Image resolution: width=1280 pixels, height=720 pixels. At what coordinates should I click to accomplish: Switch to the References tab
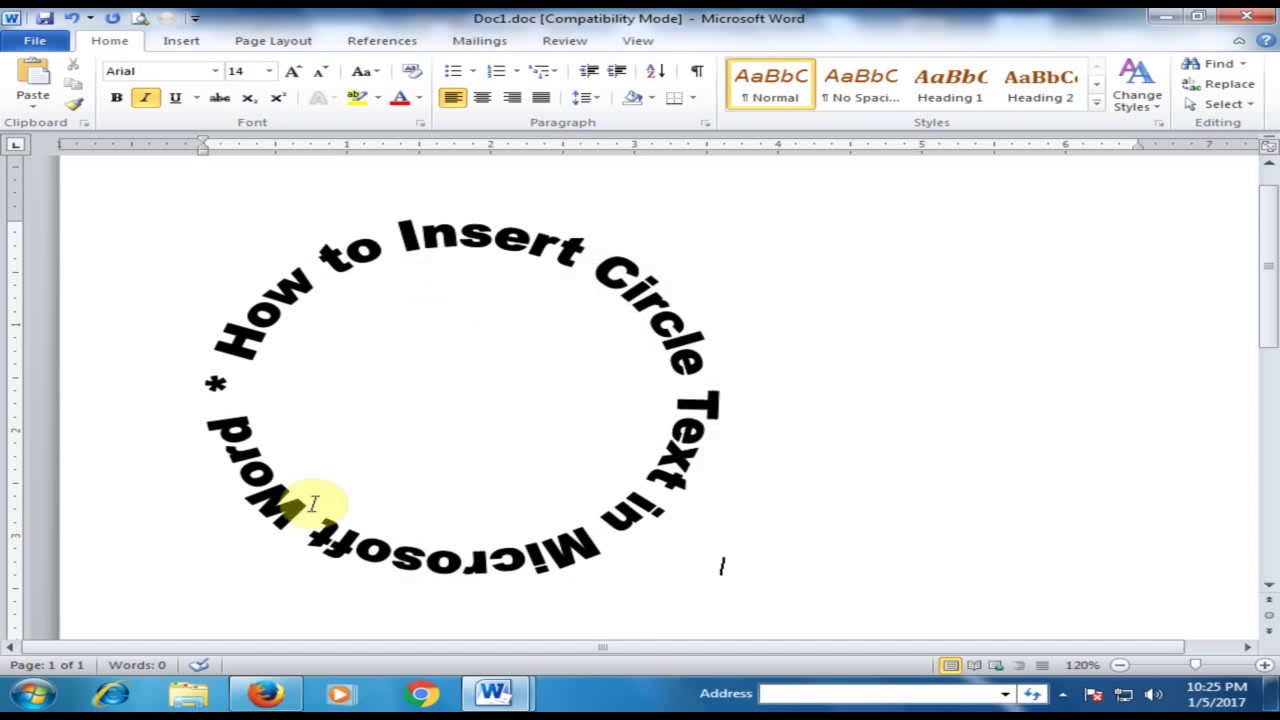click(382, 41)
